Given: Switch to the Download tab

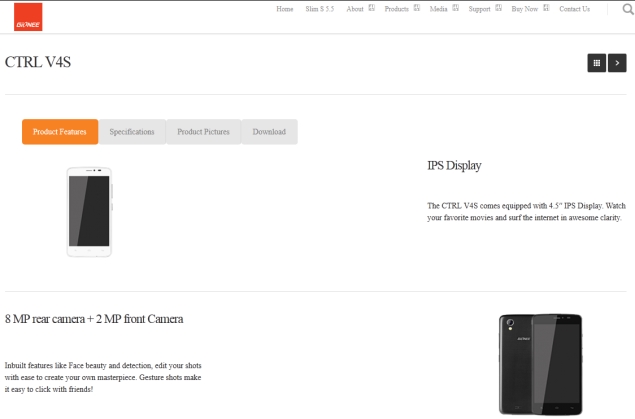Looking at the screenshot, I should point(269,132).
